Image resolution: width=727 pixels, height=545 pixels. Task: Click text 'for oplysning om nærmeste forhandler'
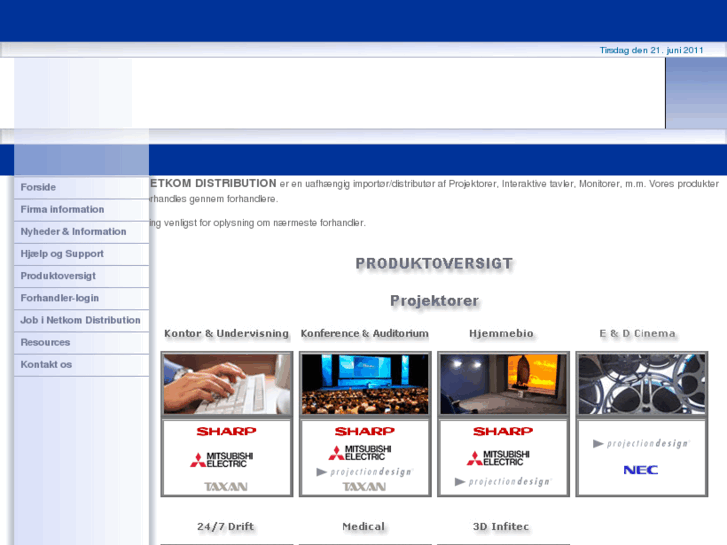click(x=283, y=223)
